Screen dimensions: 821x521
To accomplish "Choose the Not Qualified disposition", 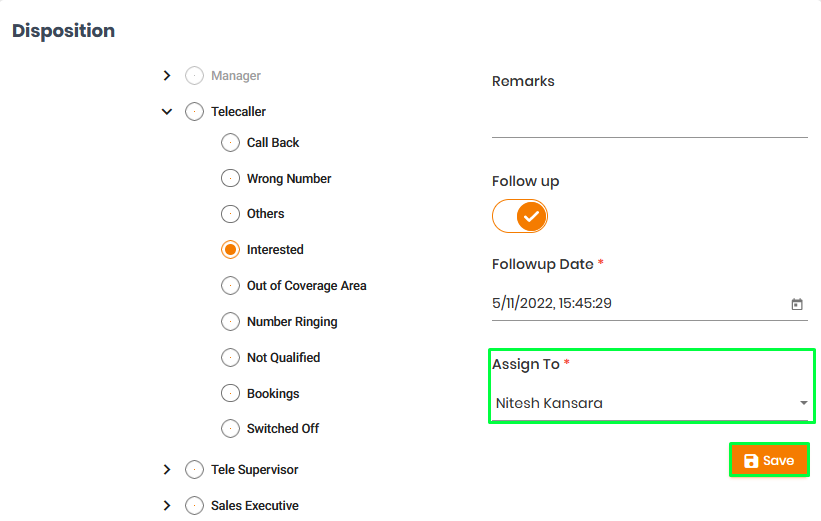I will click(x=230, y=358).
